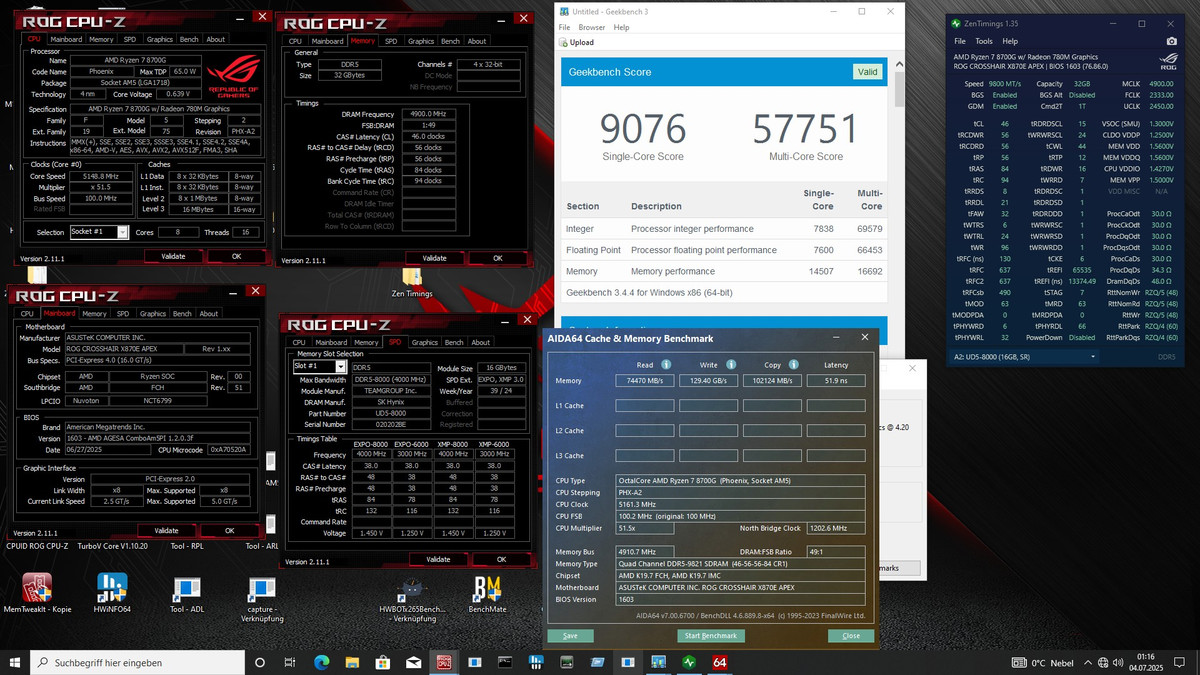The image size is (1200, 675).
Task: Open File Explorer from the taskbar
Action: 352,662
